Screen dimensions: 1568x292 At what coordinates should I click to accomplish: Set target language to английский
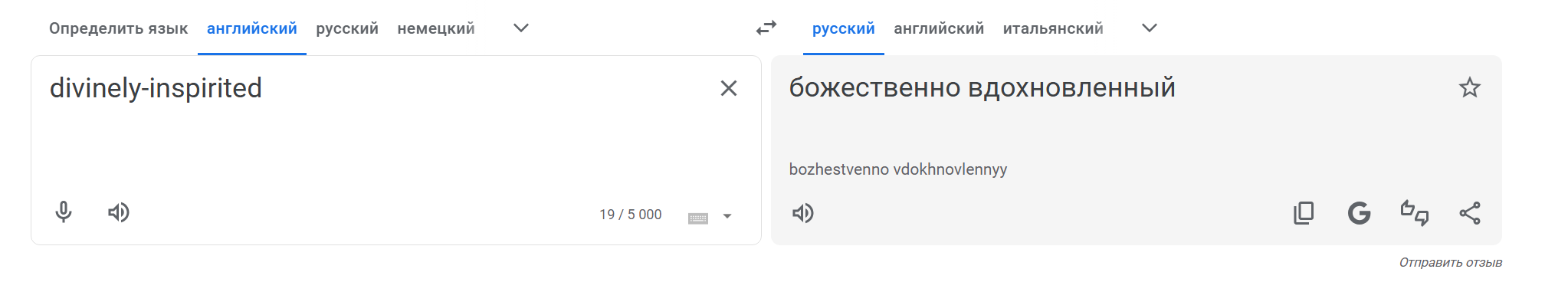pyautogui.click(x=939, y=28)
